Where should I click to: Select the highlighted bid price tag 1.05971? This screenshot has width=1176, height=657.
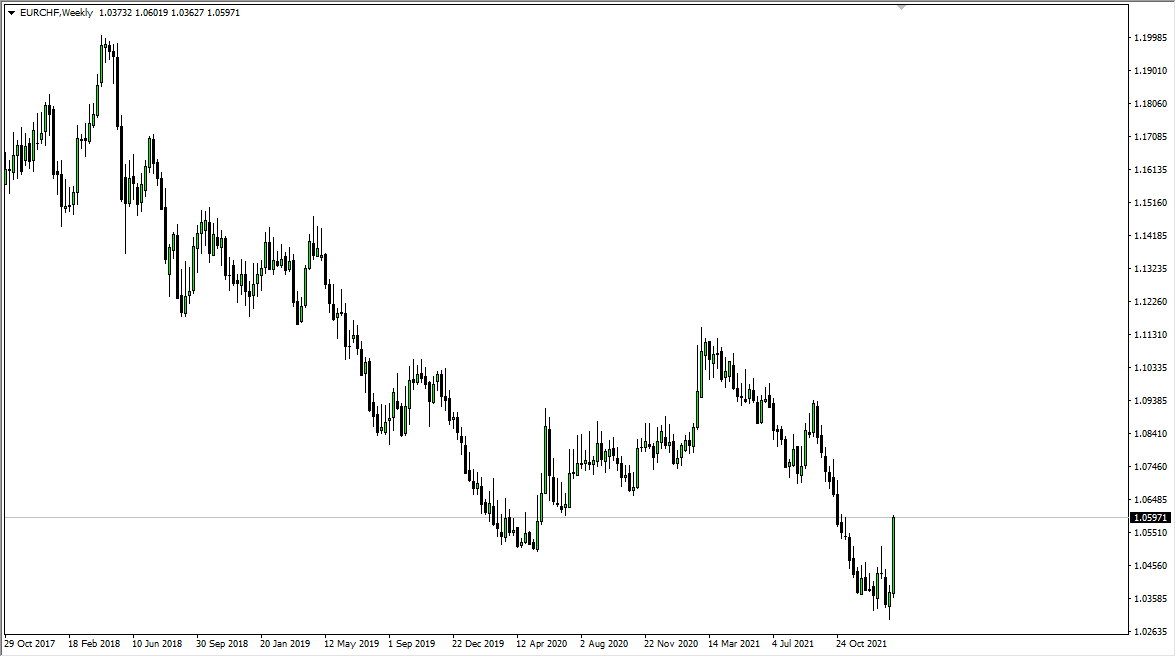(x=1148, y=515)
